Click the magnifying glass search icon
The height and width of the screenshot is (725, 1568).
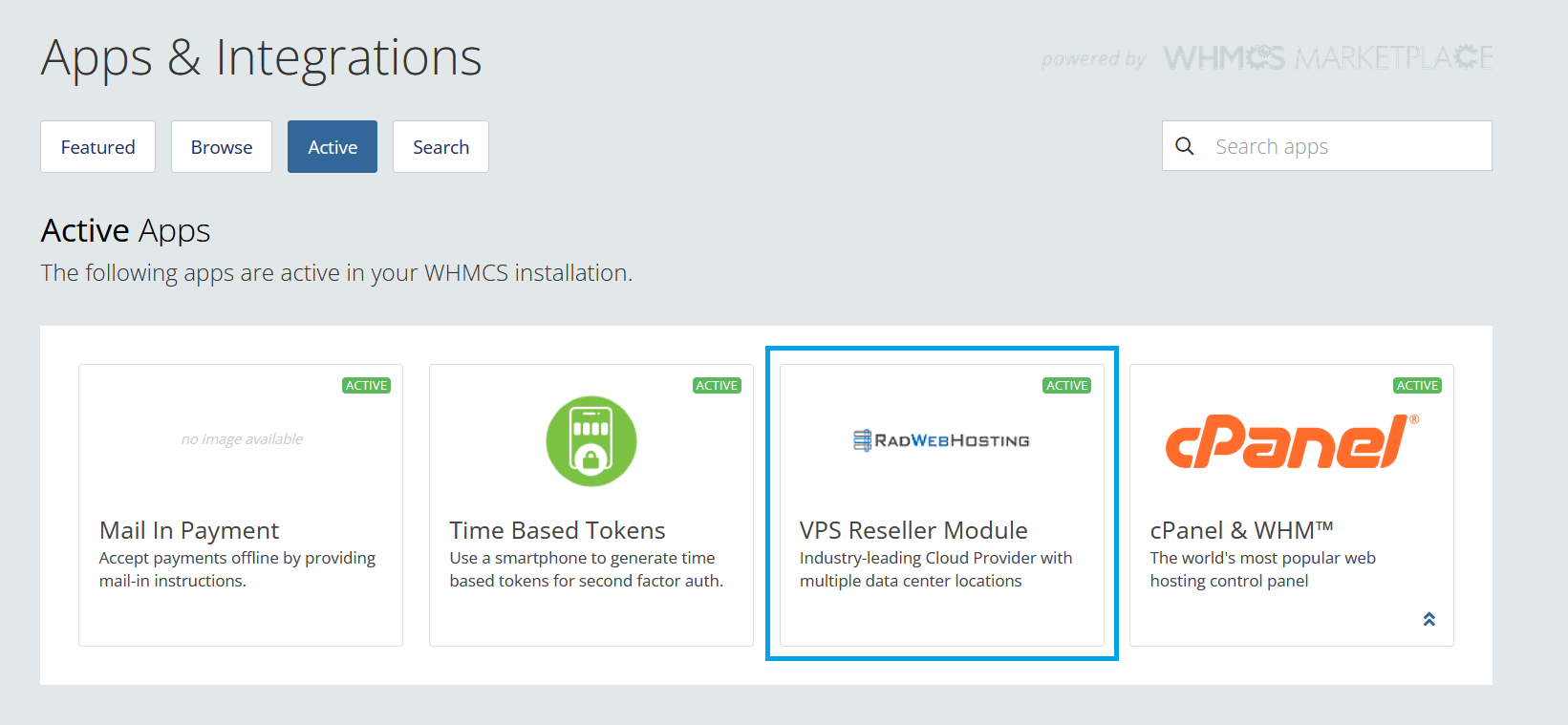1185,146
